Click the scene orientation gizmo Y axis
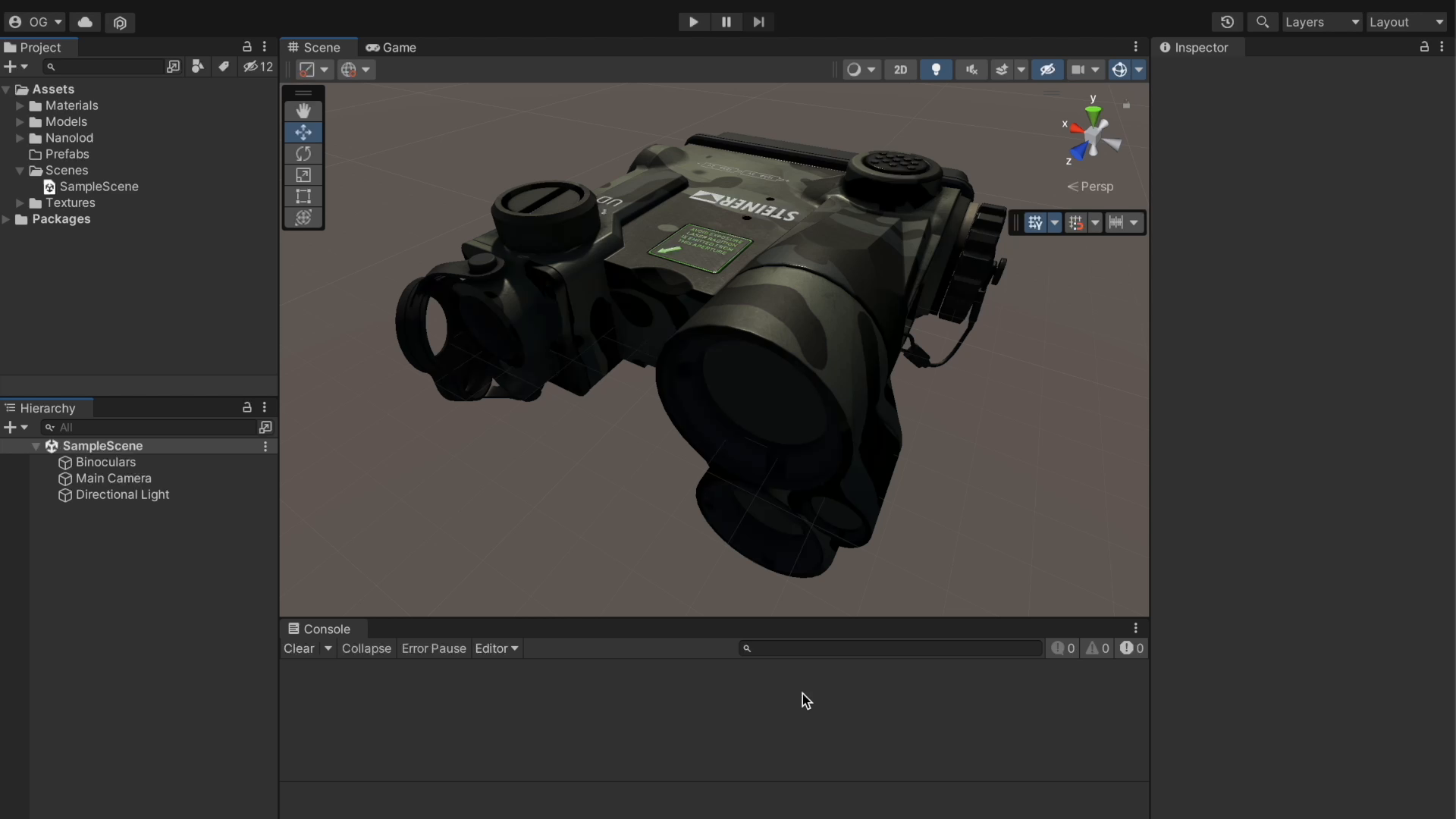Viewport: 1456px width, 819px height. 1093,114
